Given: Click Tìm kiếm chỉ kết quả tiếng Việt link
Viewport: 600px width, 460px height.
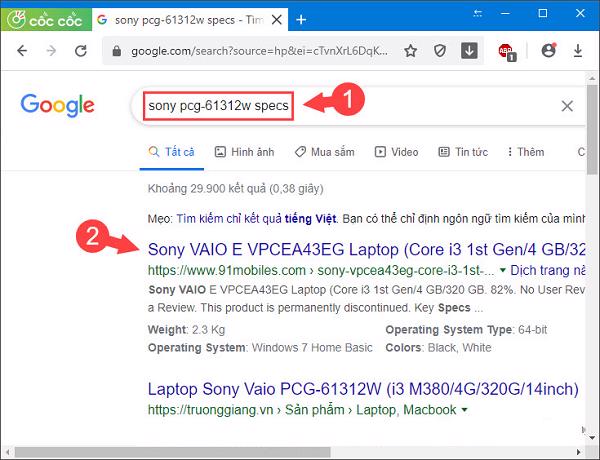Looking at the screenshot, I should 256,219.
